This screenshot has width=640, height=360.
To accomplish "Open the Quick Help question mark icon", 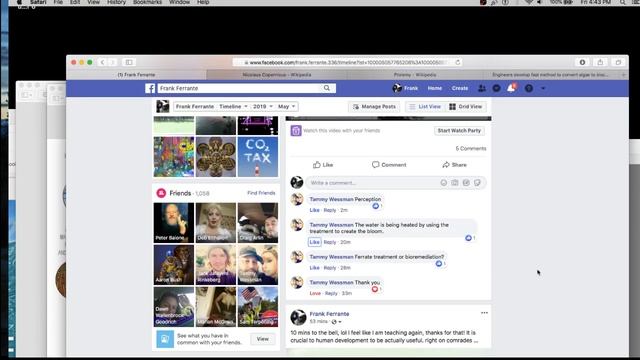I will (x=529, y=88).
